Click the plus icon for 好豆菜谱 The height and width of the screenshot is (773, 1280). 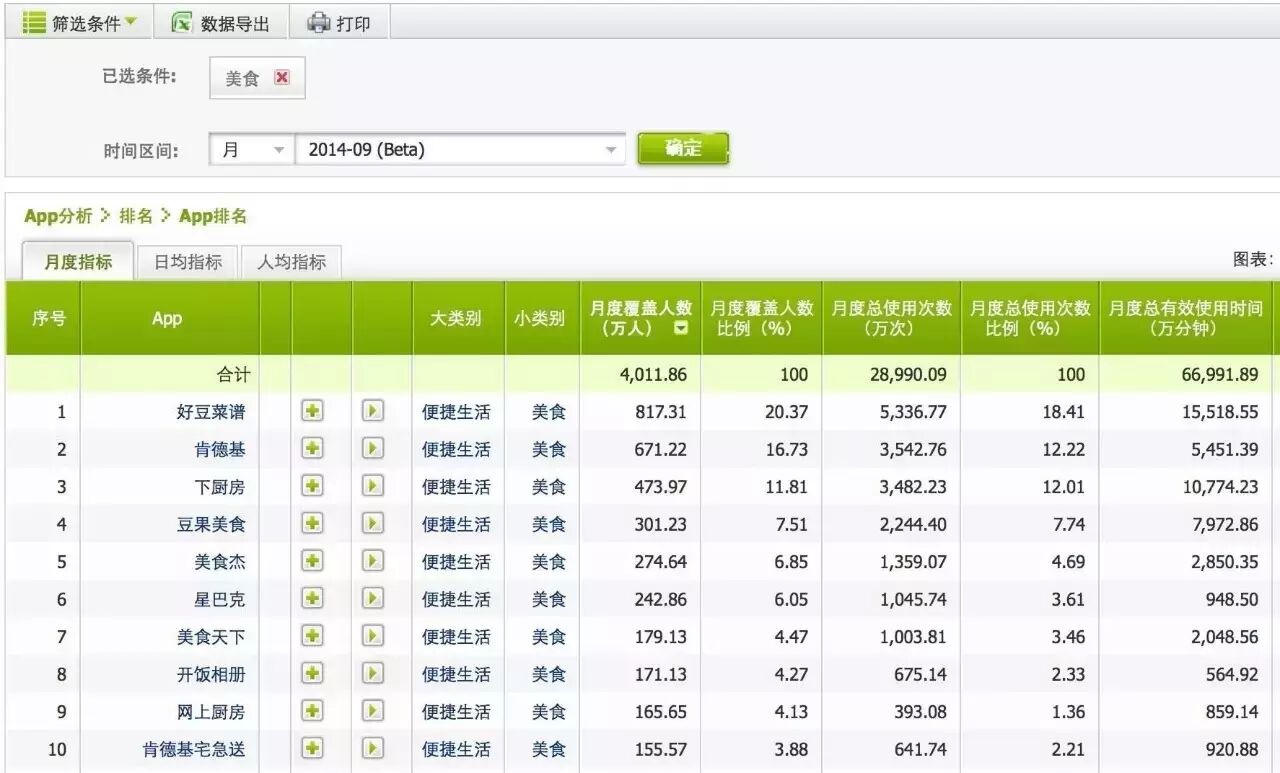coord(312,411)
